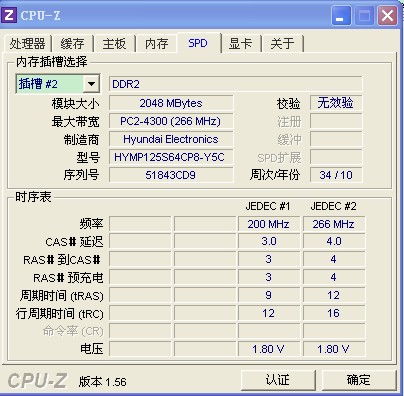This screenshot has height=396, width=404.
Task: Open the 主板 tab
Action: pos(114,43)
